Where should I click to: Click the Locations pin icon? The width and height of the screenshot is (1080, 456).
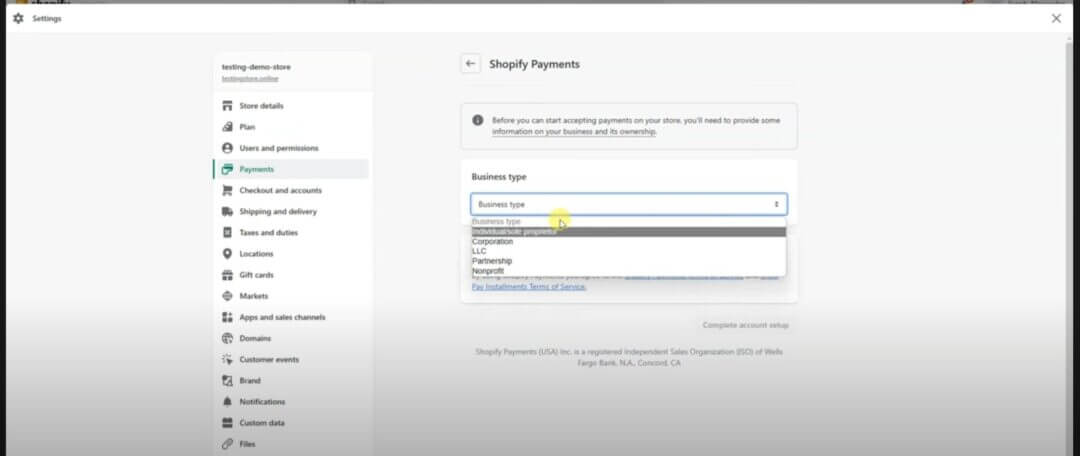(x=227, y=254)
